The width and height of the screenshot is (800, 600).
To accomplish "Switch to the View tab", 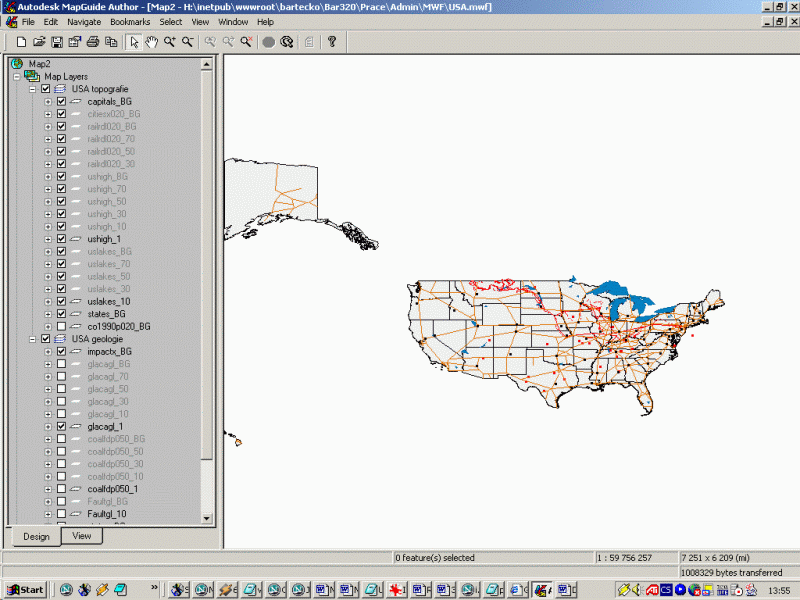I will coord(81,536).
